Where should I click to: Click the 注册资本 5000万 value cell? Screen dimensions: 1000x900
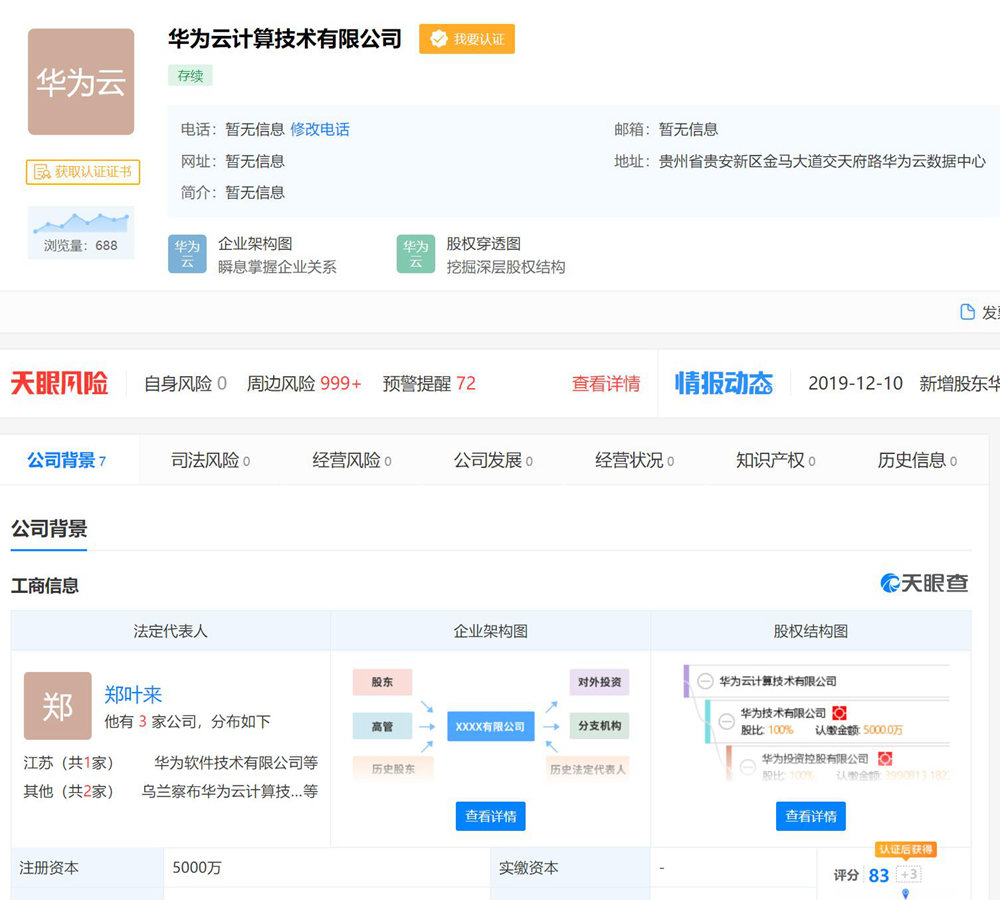click(327, 867)
